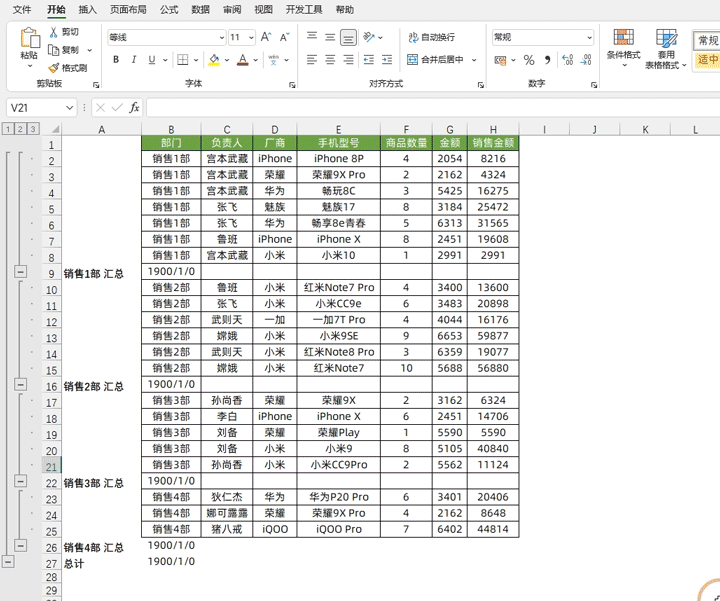
Task: Open number format dropdown 常规
Action: click(589, 38)
